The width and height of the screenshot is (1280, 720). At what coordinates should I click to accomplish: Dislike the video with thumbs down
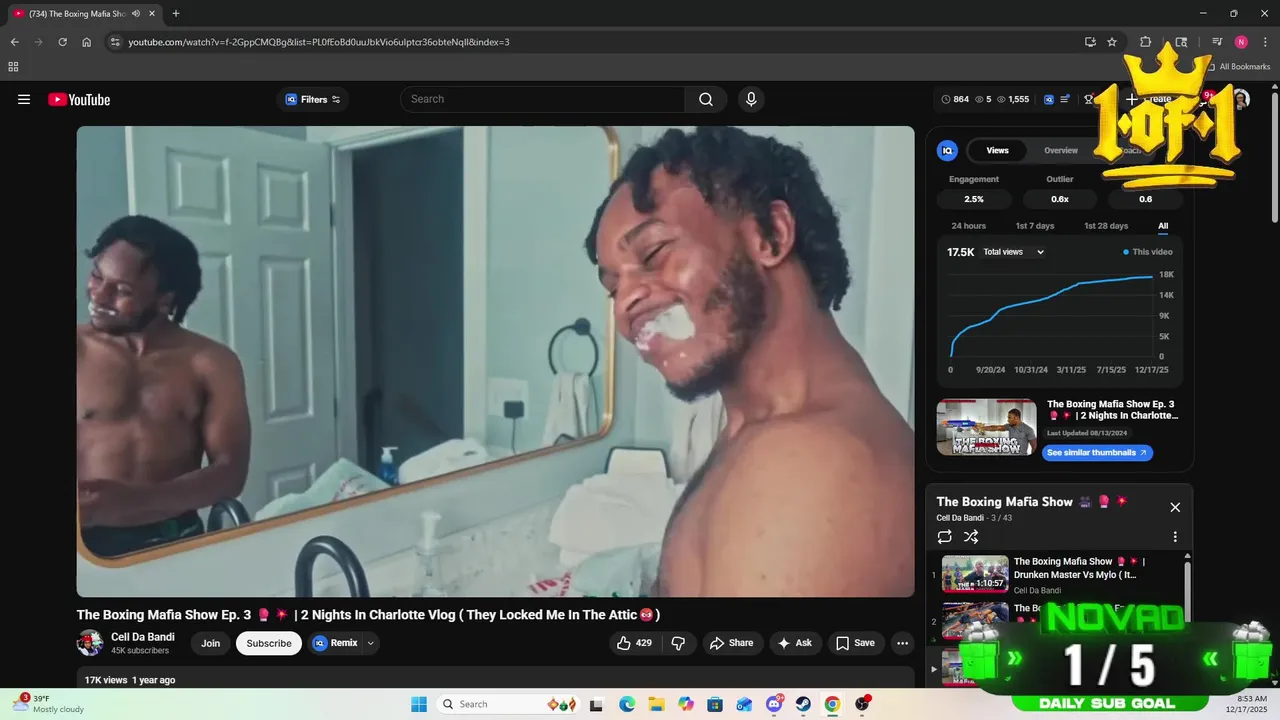point(678,643)
